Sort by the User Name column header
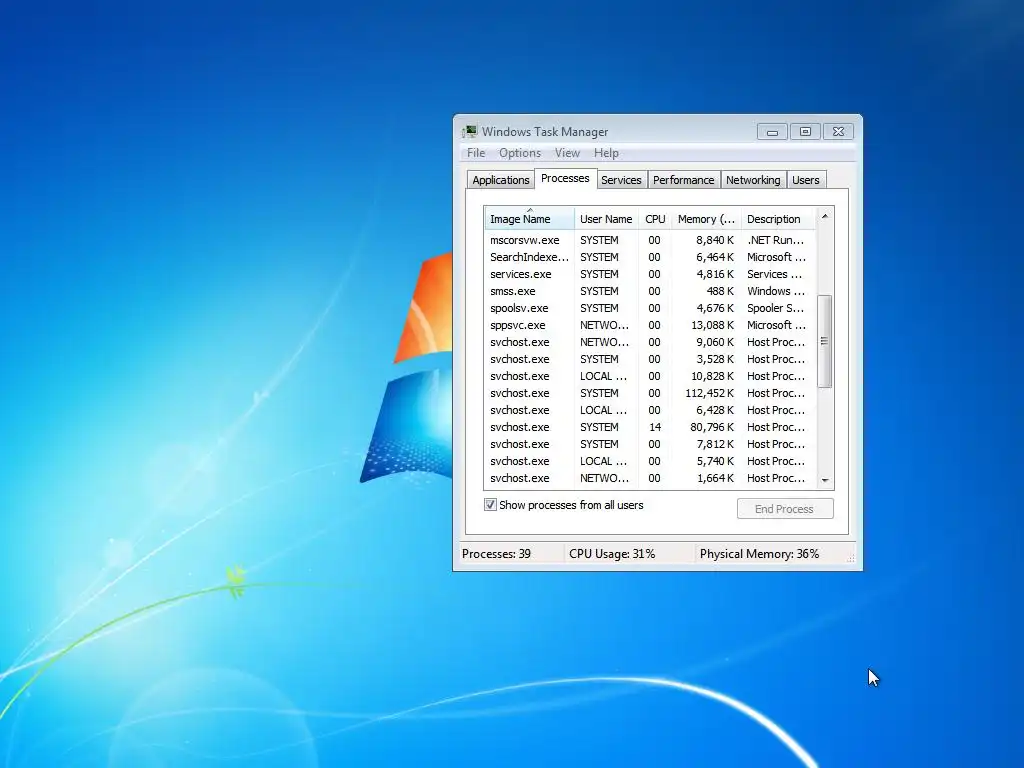1024x768 pixels. (606, 219)
